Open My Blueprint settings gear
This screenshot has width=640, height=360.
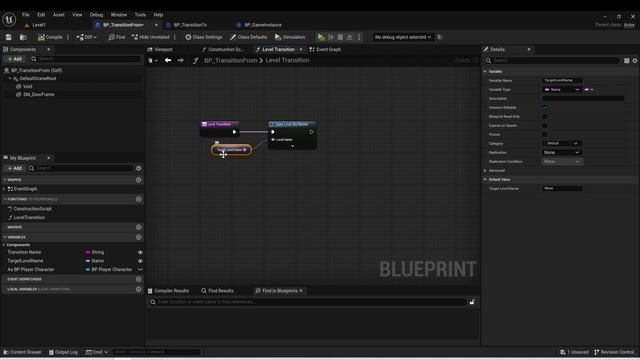click(139, 168)
